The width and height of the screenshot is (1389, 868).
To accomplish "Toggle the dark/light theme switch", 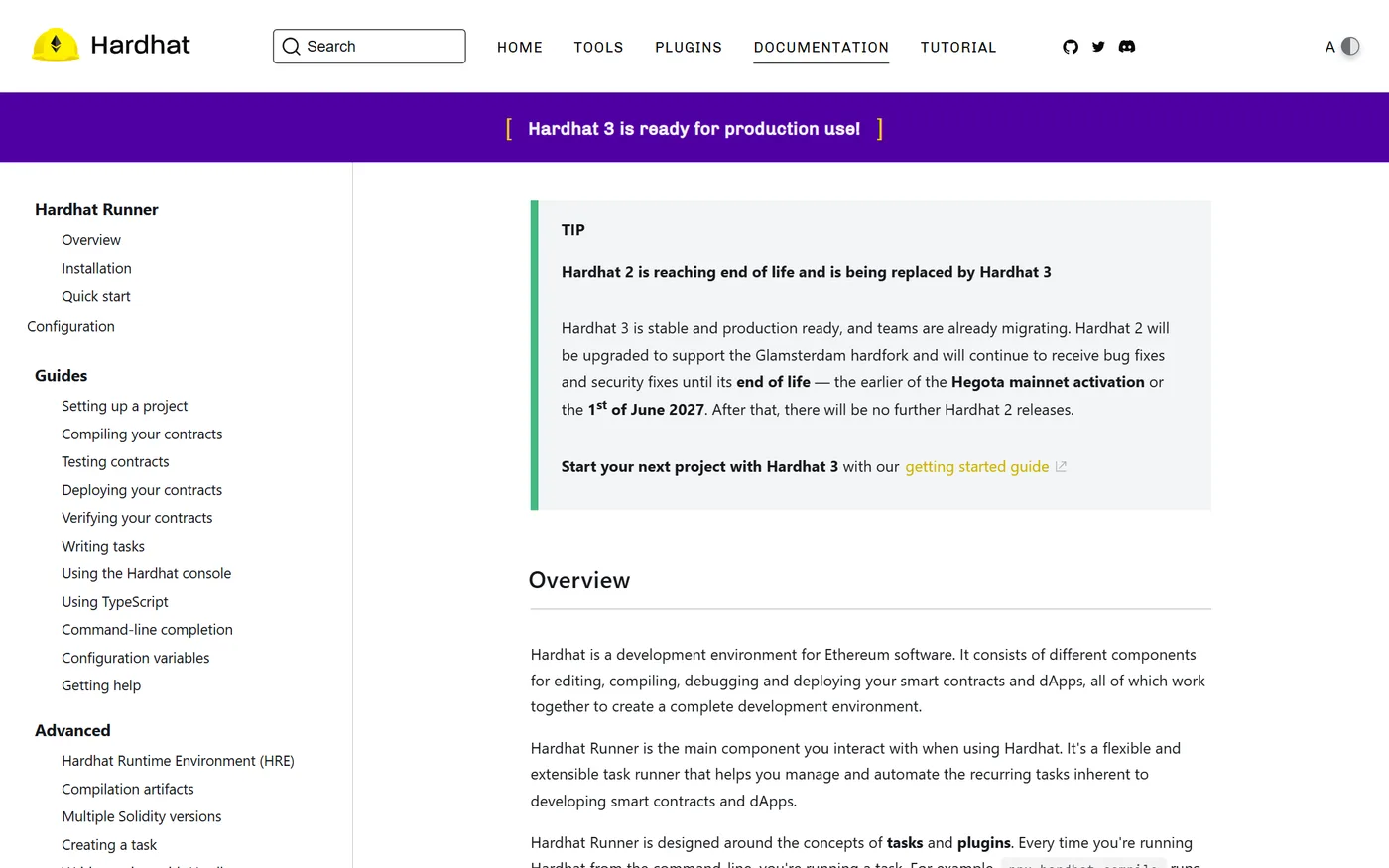I will point(1350,47).
